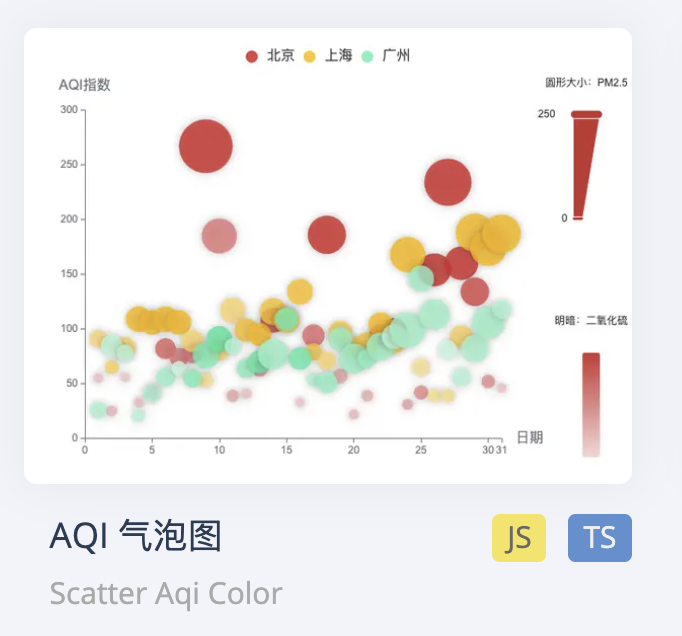Viewport: 682px width, 636px height.
Task: Click the TS badge icon
Action: [599, 538]
